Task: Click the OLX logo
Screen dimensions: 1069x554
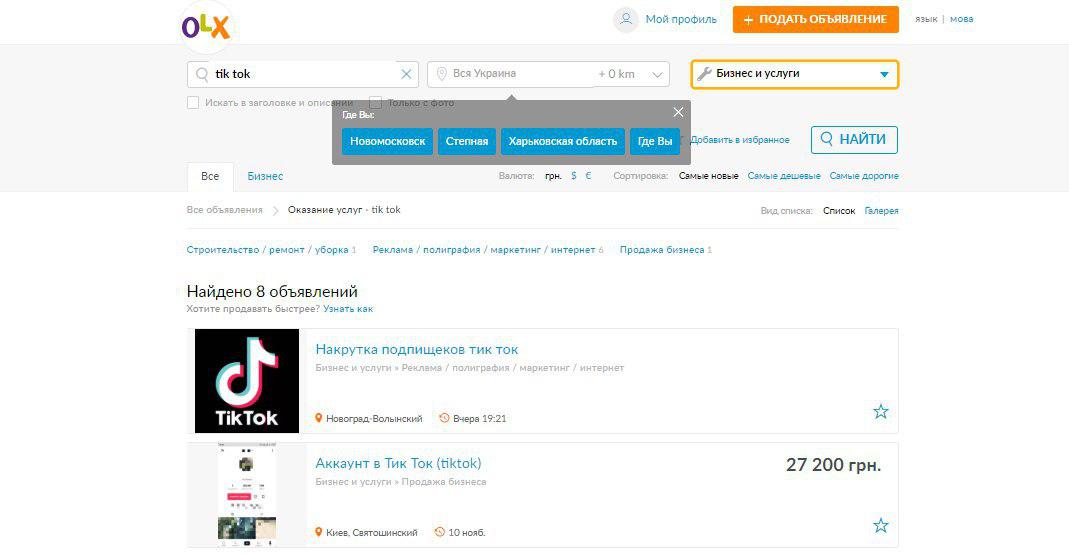Action: click(x=206, y=27)
